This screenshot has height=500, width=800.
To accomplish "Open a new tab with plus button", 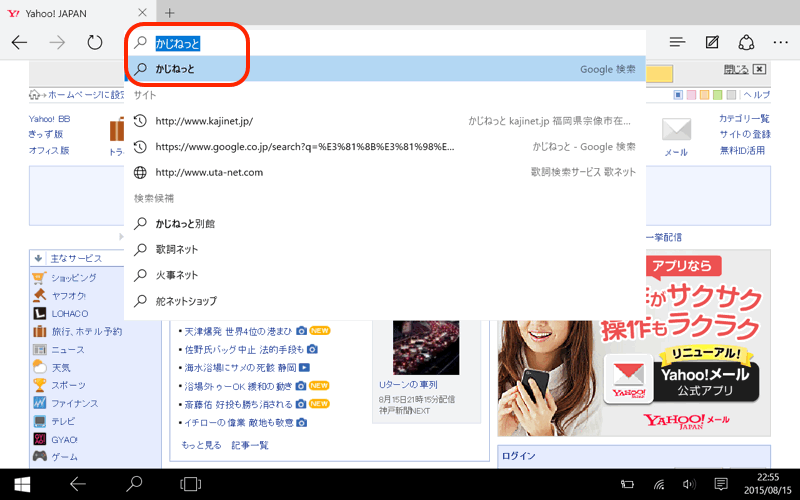I will pos(169,12).
